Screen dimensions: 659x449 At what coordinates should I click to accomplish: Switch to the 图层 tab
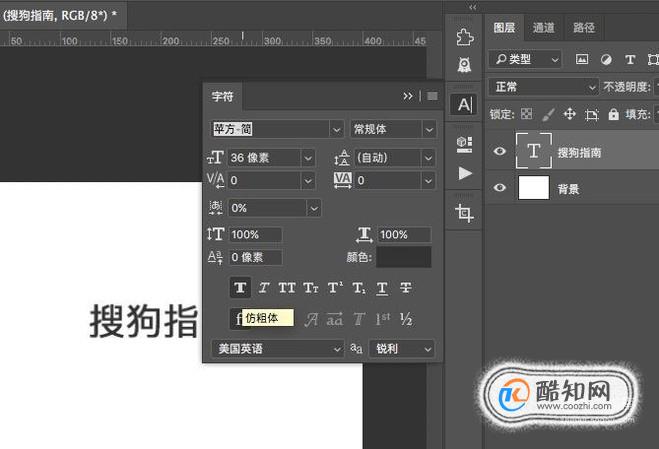(x=504, y=28)
